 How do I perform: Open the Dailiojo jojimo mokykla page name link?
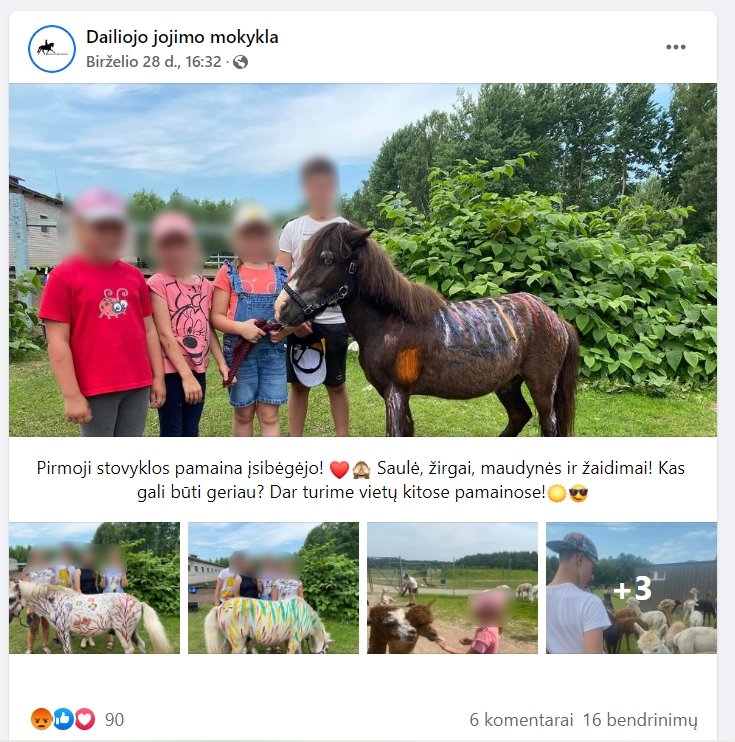(182, 37)
